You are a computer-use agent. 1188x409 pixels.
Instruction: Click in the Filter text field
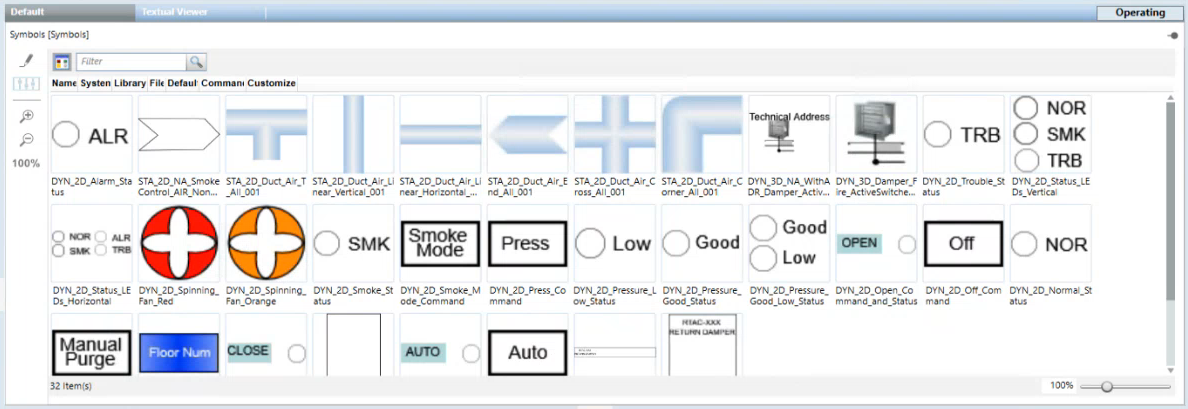click(130, 62)
